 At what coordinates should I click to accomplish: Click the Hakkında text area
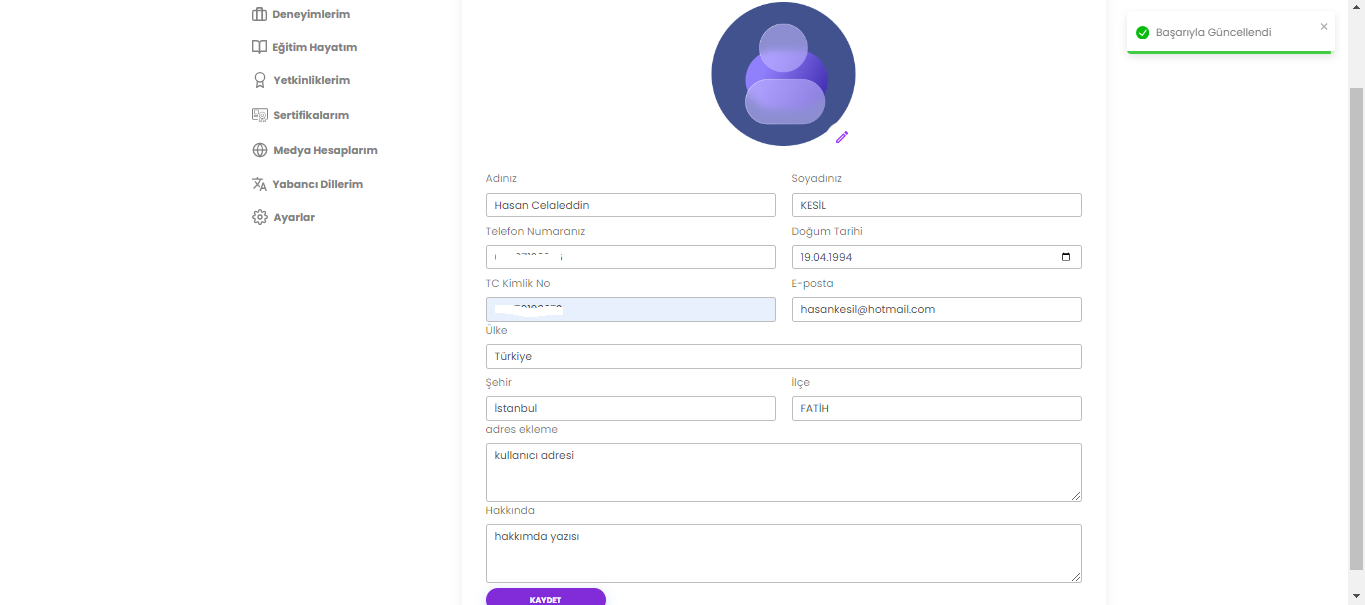[784, 553]
